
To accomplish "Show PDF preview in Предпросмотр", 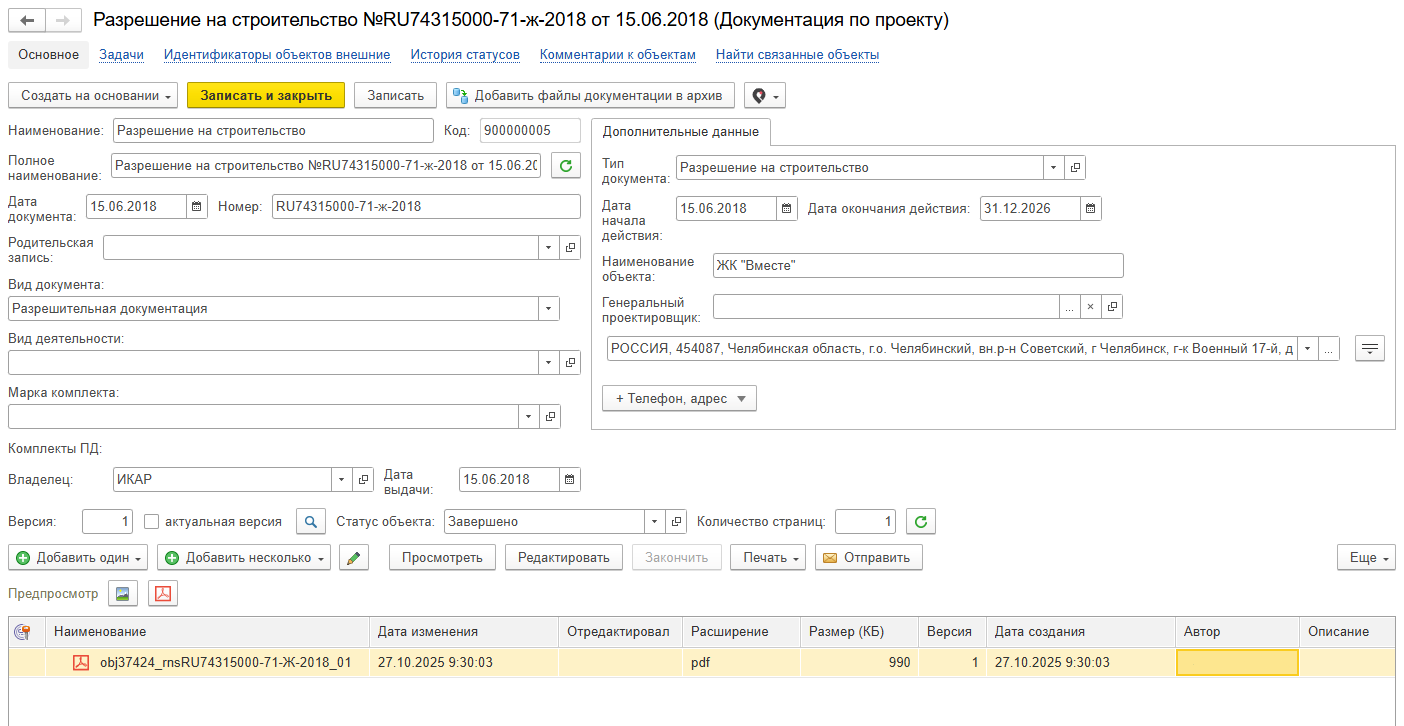I will click(163, 594).
